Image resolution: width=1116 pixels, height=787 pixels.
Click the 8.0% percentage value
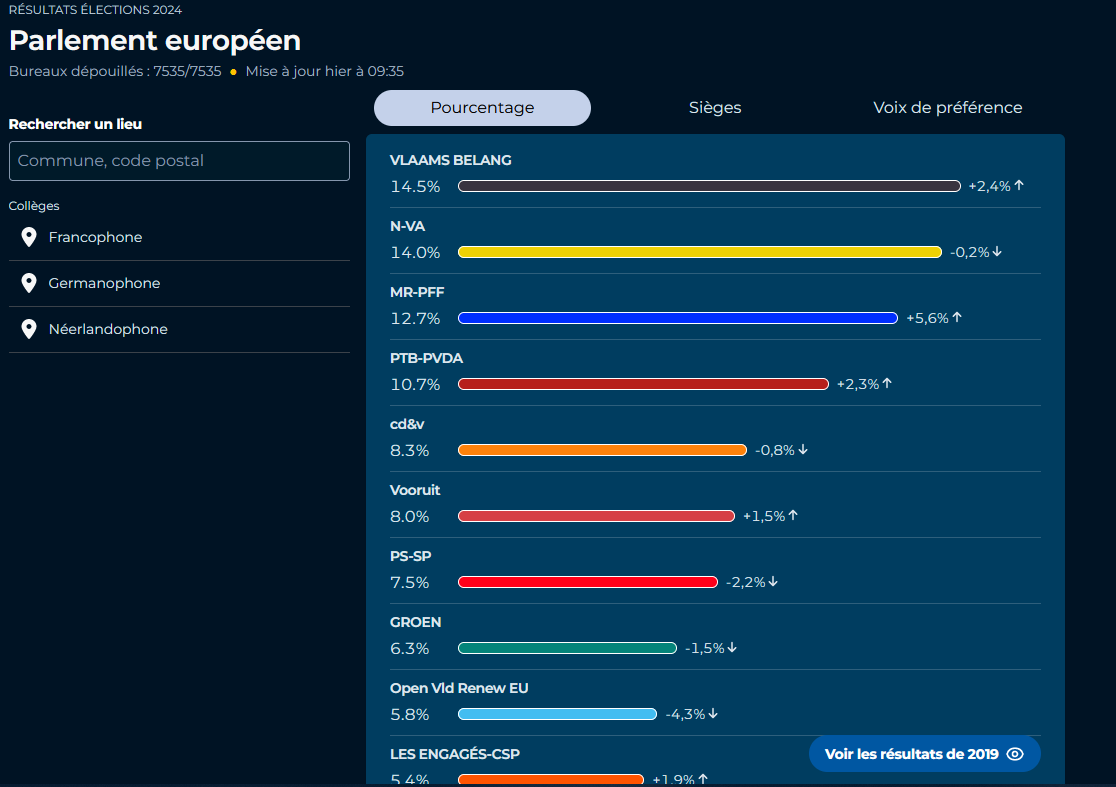[410, 517]
